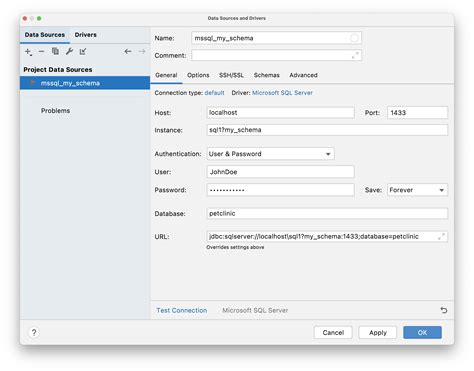Image resolution: width=474 pixels, height=371 pixels.
Task: Click the Overrides settings above hint
Action: coord(235,247)
